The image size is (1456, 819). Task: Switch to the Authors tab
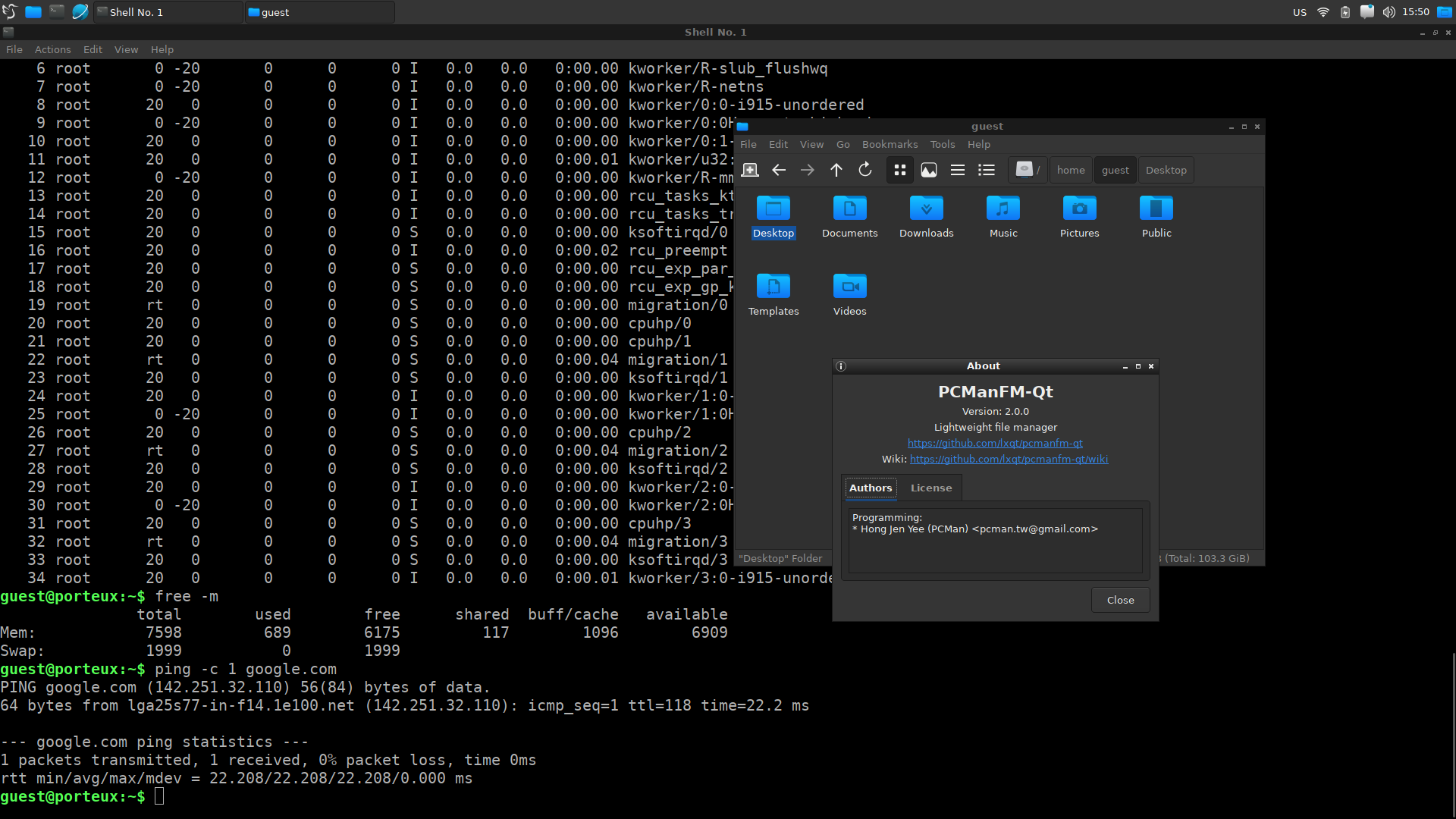(x=871, y=488)
